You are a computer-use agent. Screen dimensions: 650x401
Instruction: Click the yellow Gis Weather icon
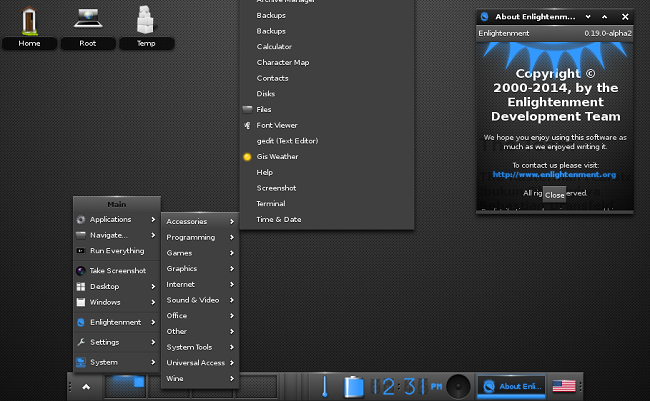point(247,157)
